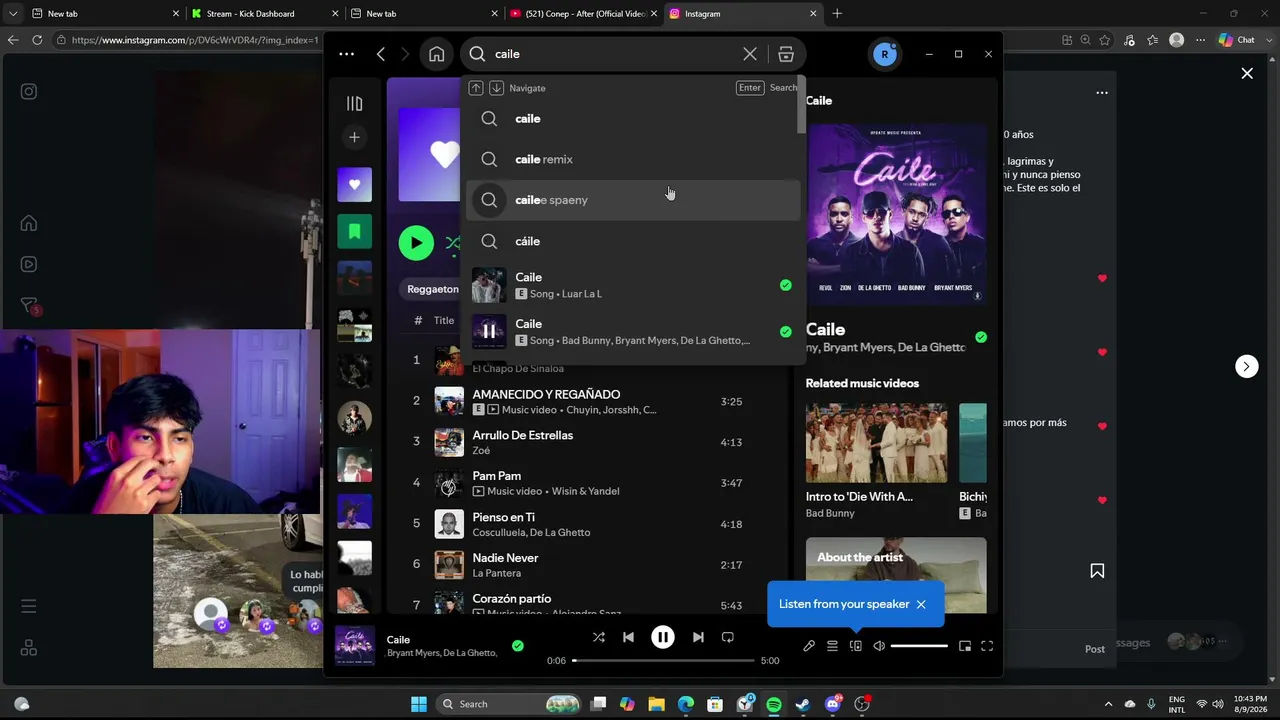This screenshot has width=1280, height=720.
Task: Clear the Spotify search field
Action: [x=750, y=54]
